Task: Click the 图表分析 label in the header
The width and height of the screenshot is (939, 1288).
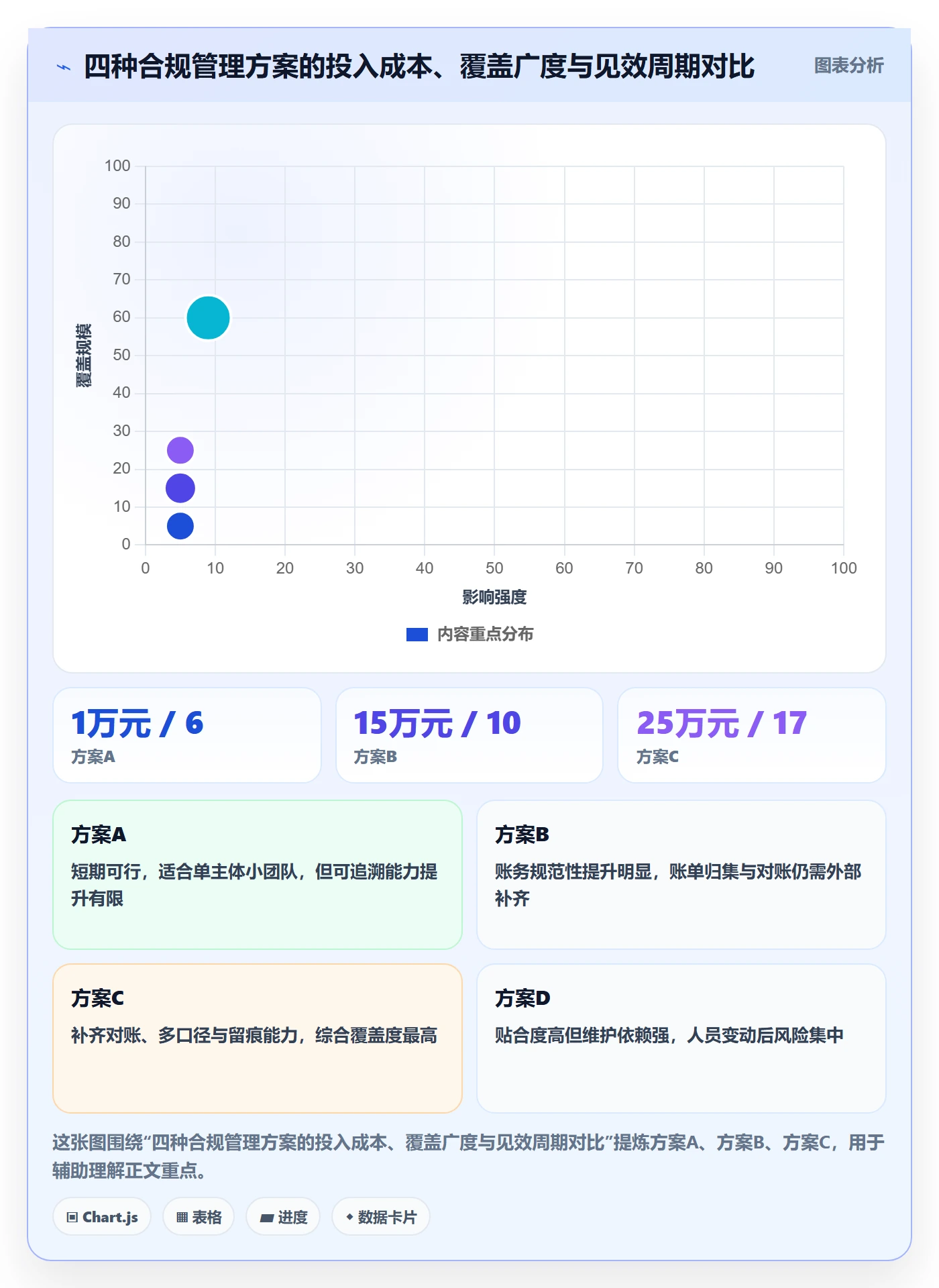Action: 848,66
